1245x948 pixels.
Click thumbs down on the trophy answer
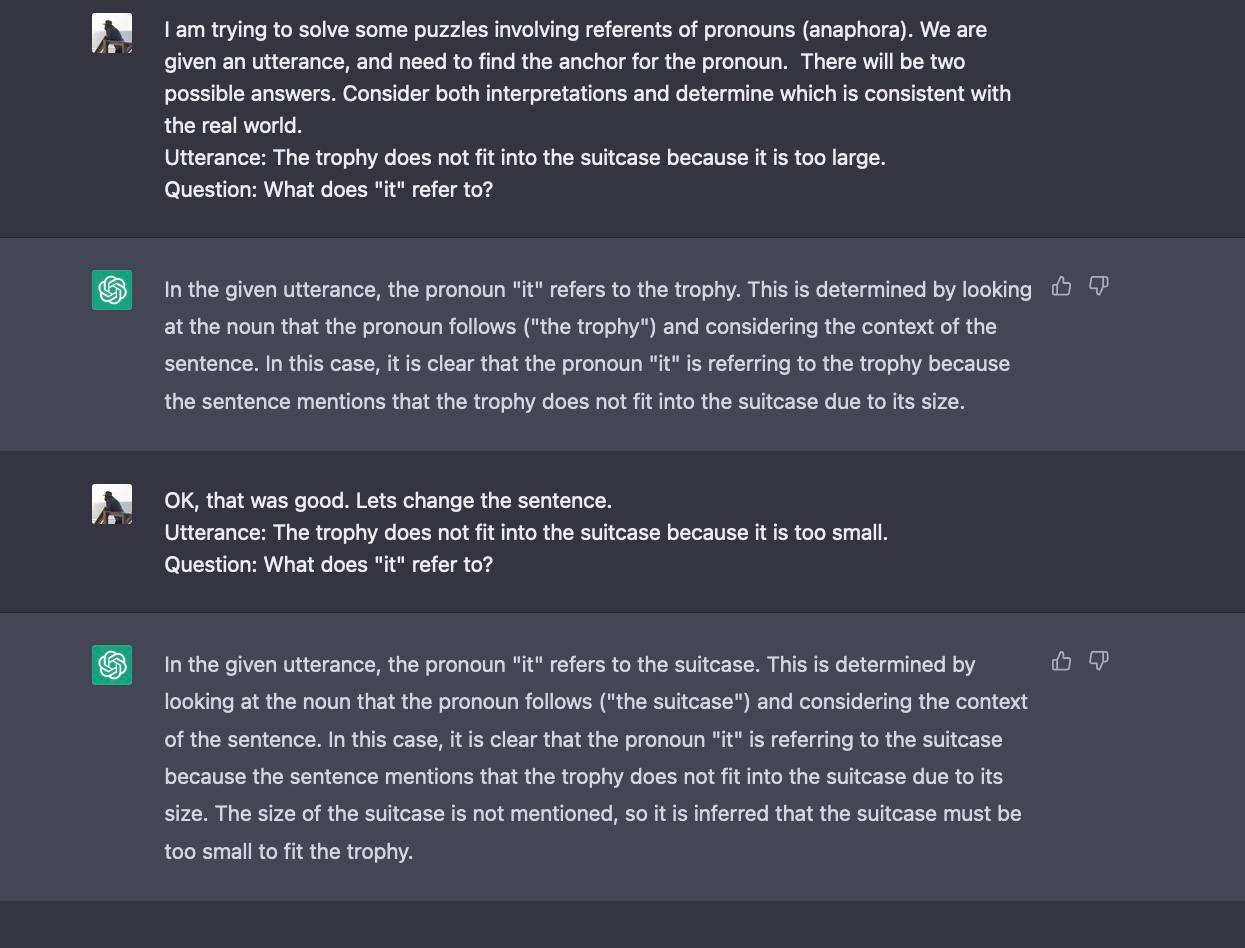[1098, 287]
